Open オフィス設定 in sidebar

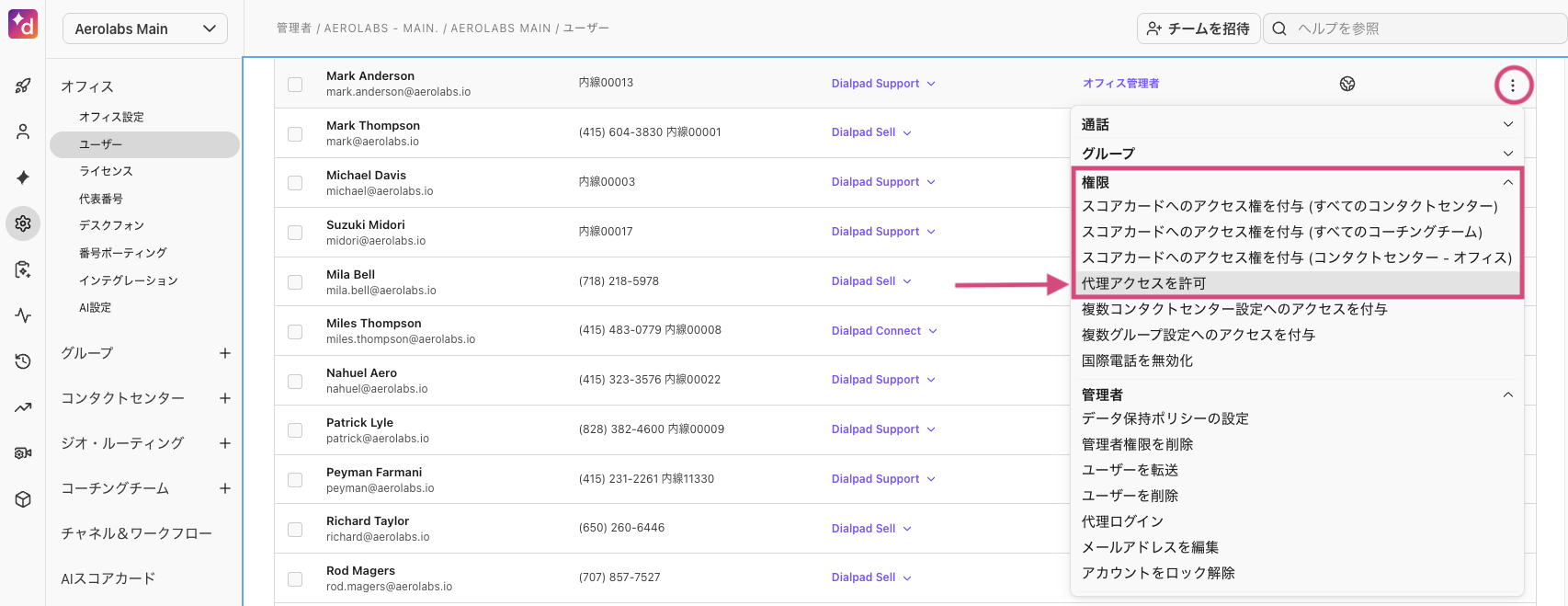click(x=111, y=117)
